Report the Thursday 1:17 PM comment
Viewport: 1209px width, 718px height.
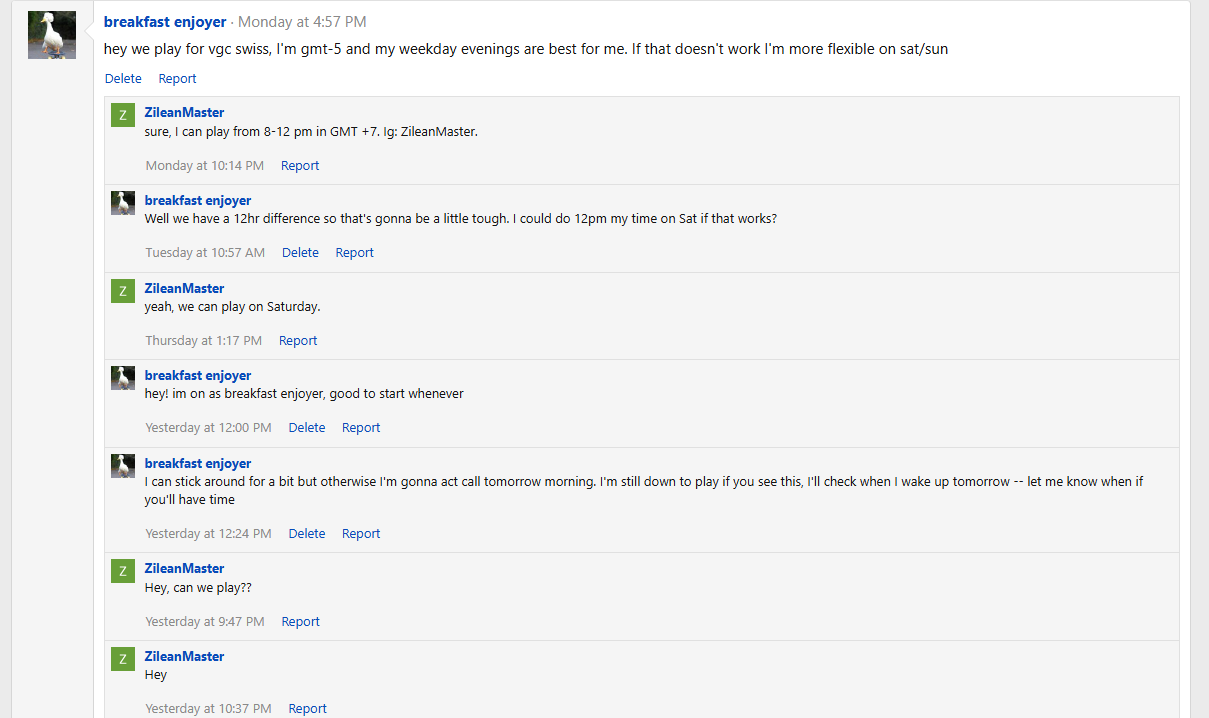point(298,341)
